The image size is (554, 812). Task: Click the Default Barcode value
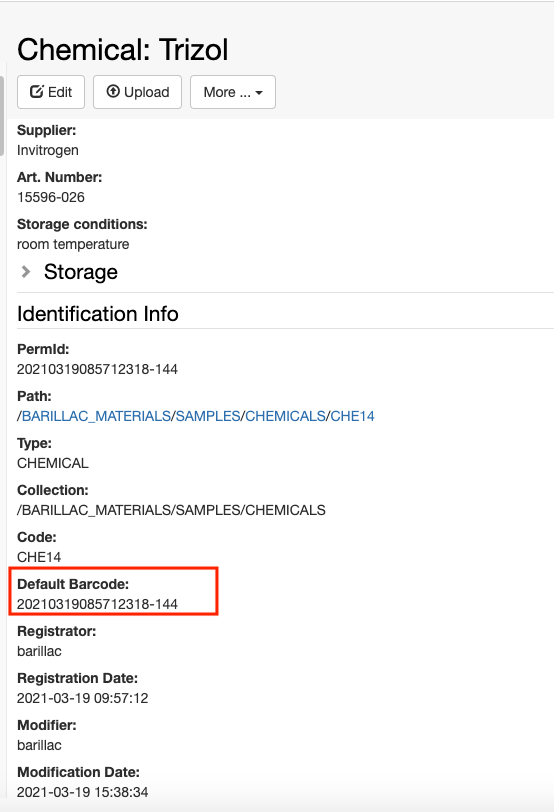click(97, 604)
